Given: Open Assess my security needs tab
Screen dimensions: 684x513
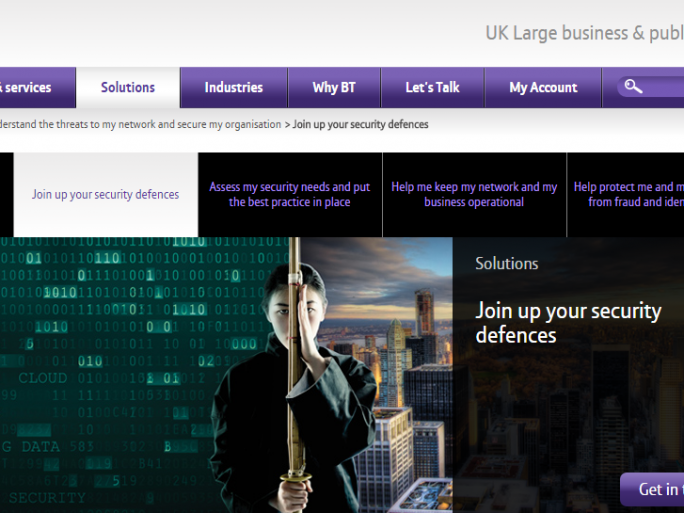Looking at the screenshot, I should pyautogui.click(x=290, y=195).
